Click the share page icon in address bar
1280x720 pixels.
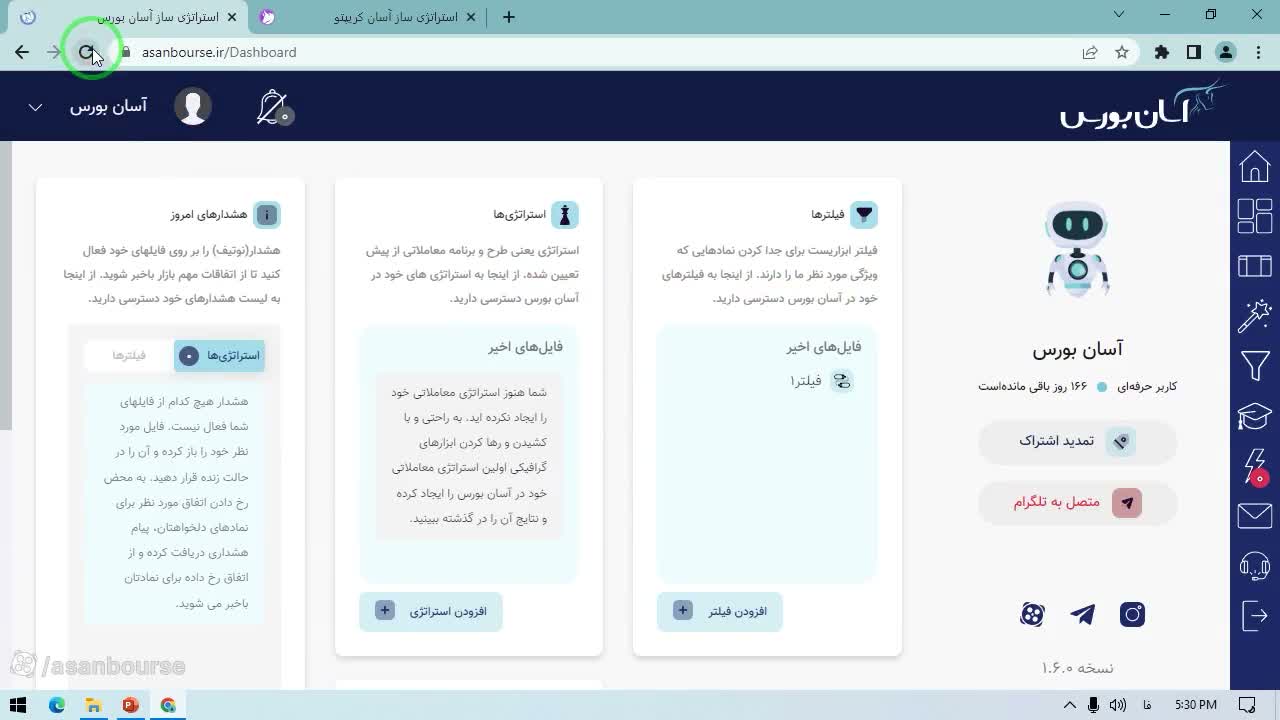(1090, 52)
